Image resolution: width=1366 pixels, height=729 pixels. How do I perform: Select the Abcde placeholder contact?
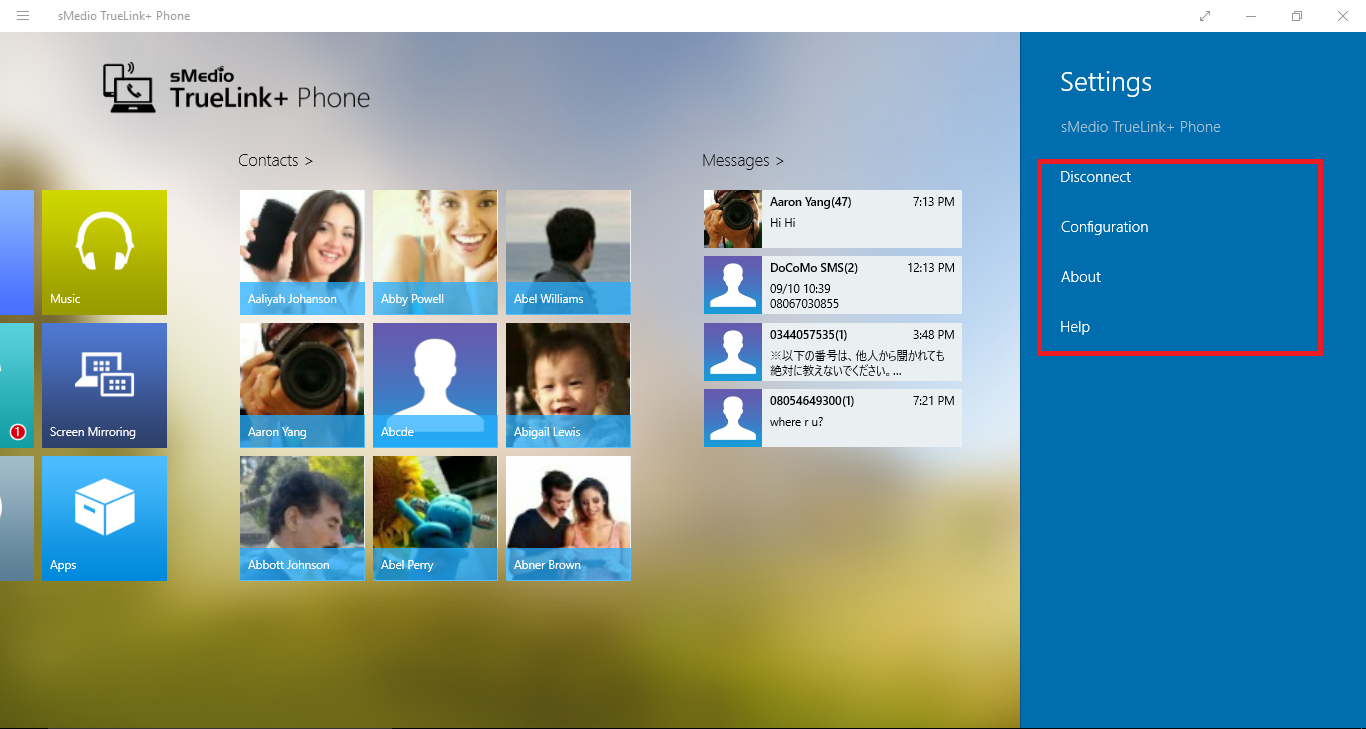(x=435, y=385)
